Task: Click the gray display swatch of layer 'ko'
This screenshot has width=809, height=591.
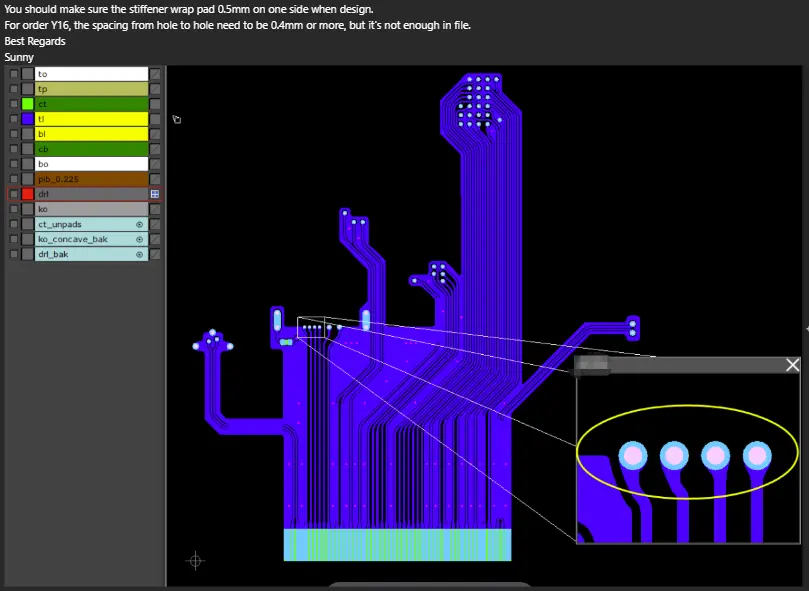Action: (28, 209)
